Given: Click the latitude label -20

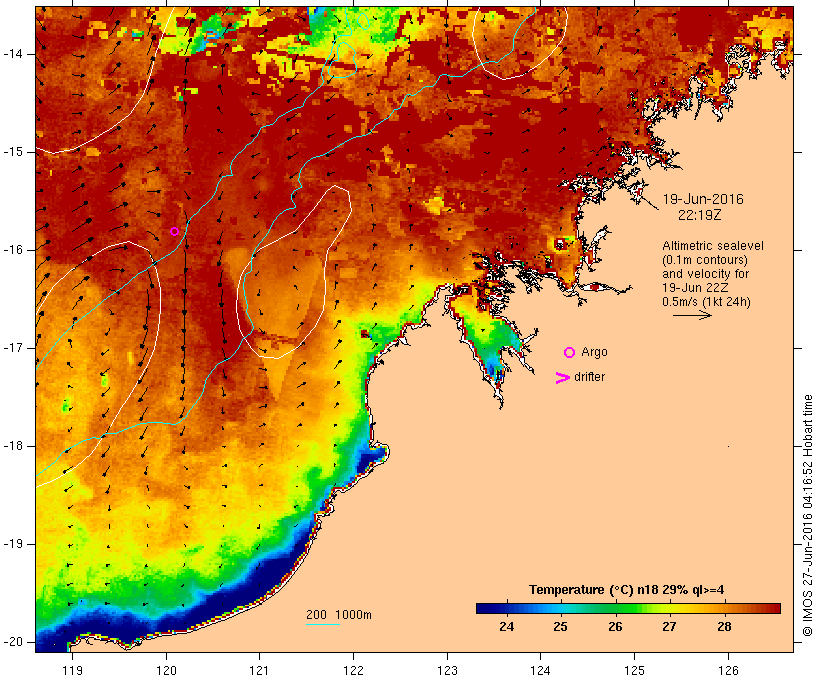Looking at the screenshot, I should point(12,642).
